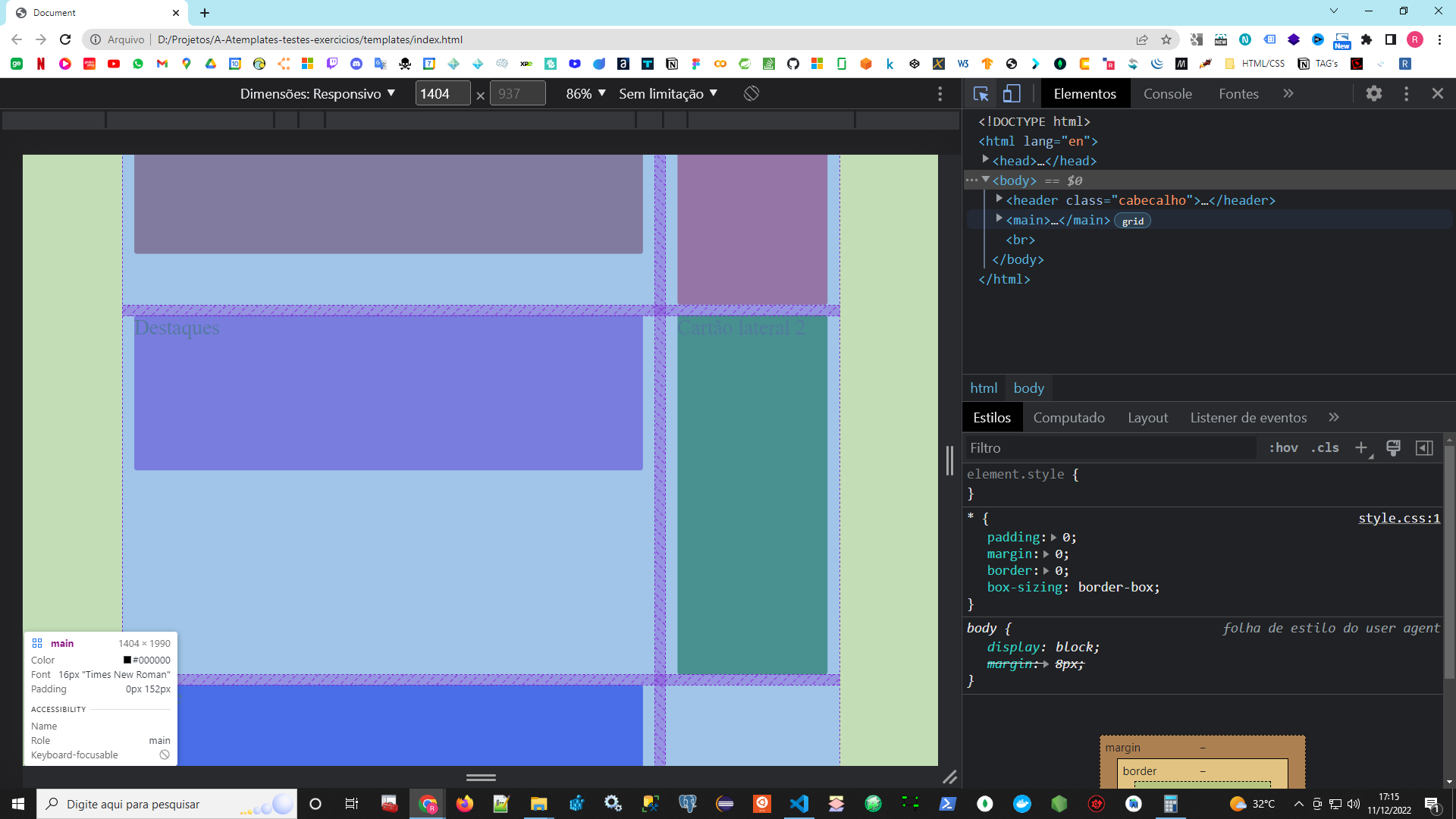
Task: Click the html breadcrumb
Action: point(984,388)
